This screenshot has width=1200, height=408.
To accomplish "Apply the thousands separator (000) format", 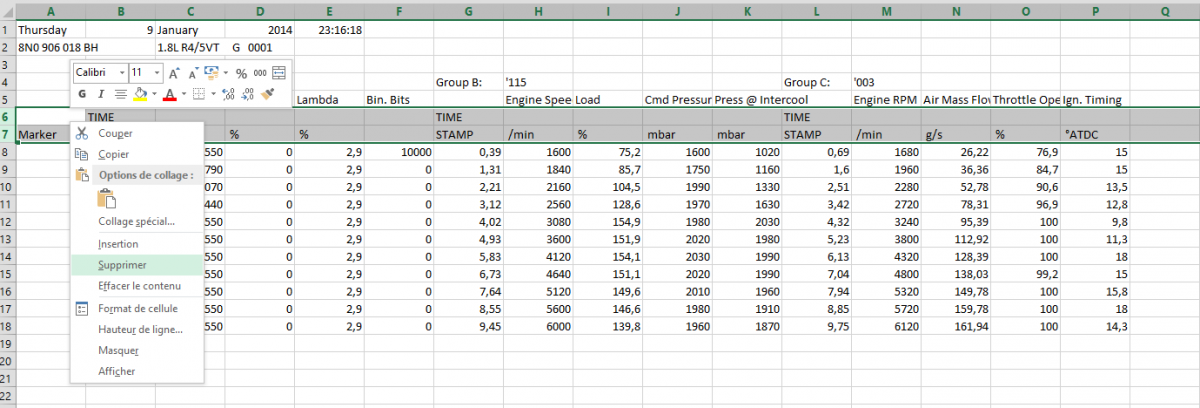I will [x=259, y=73].
